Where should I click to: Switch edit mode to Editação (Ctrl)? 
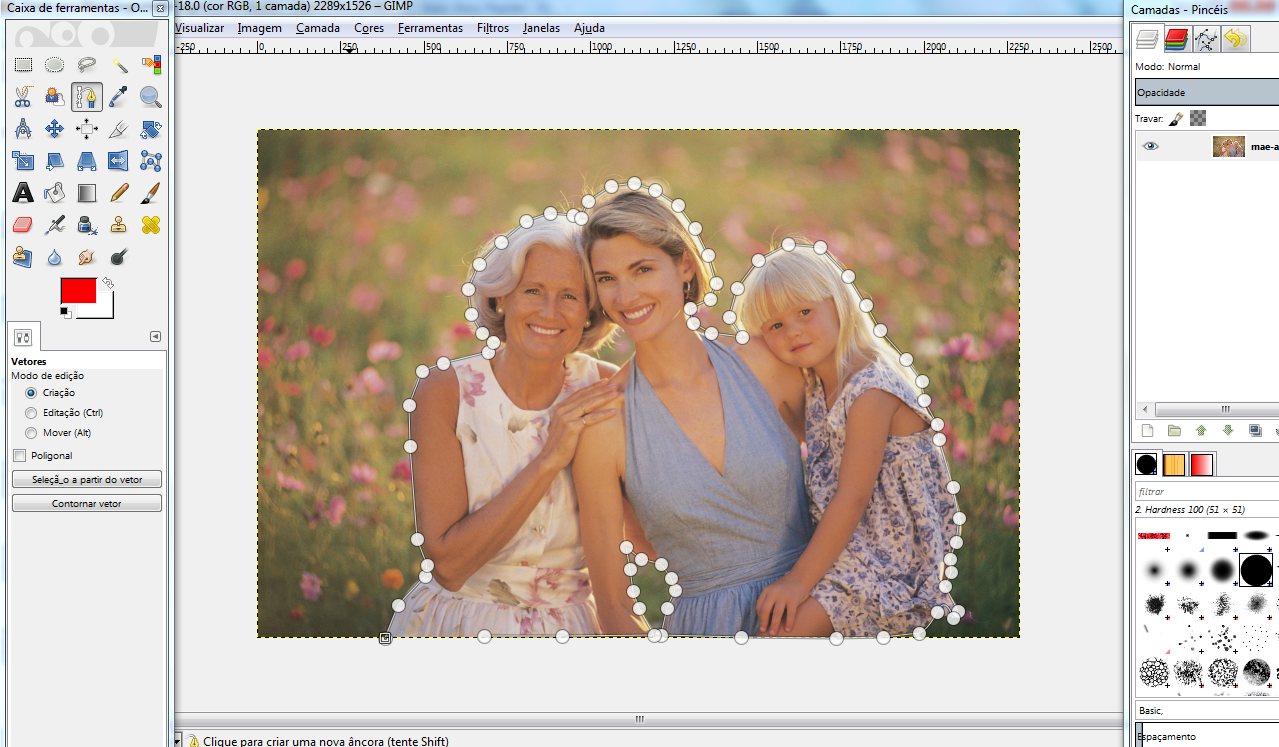[30, 412]
